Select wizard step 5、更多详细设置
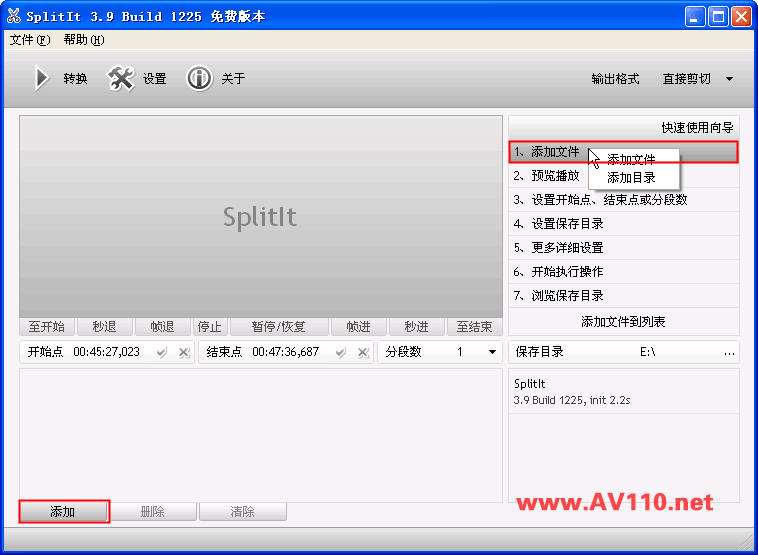This screenshot has height=555, width=758. [x=624, y=248]
